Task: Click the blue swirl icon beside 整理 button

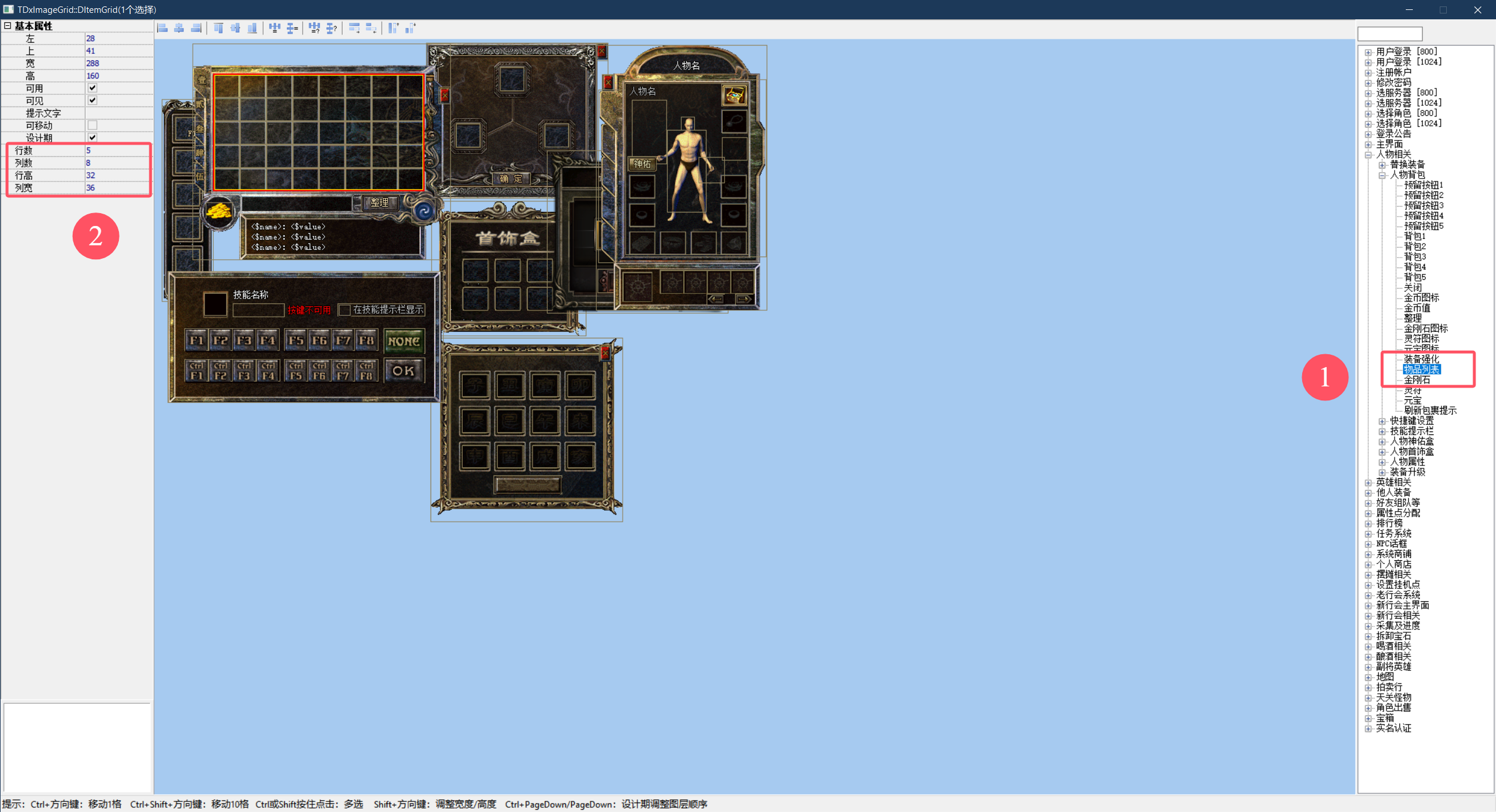Action: 423,211
